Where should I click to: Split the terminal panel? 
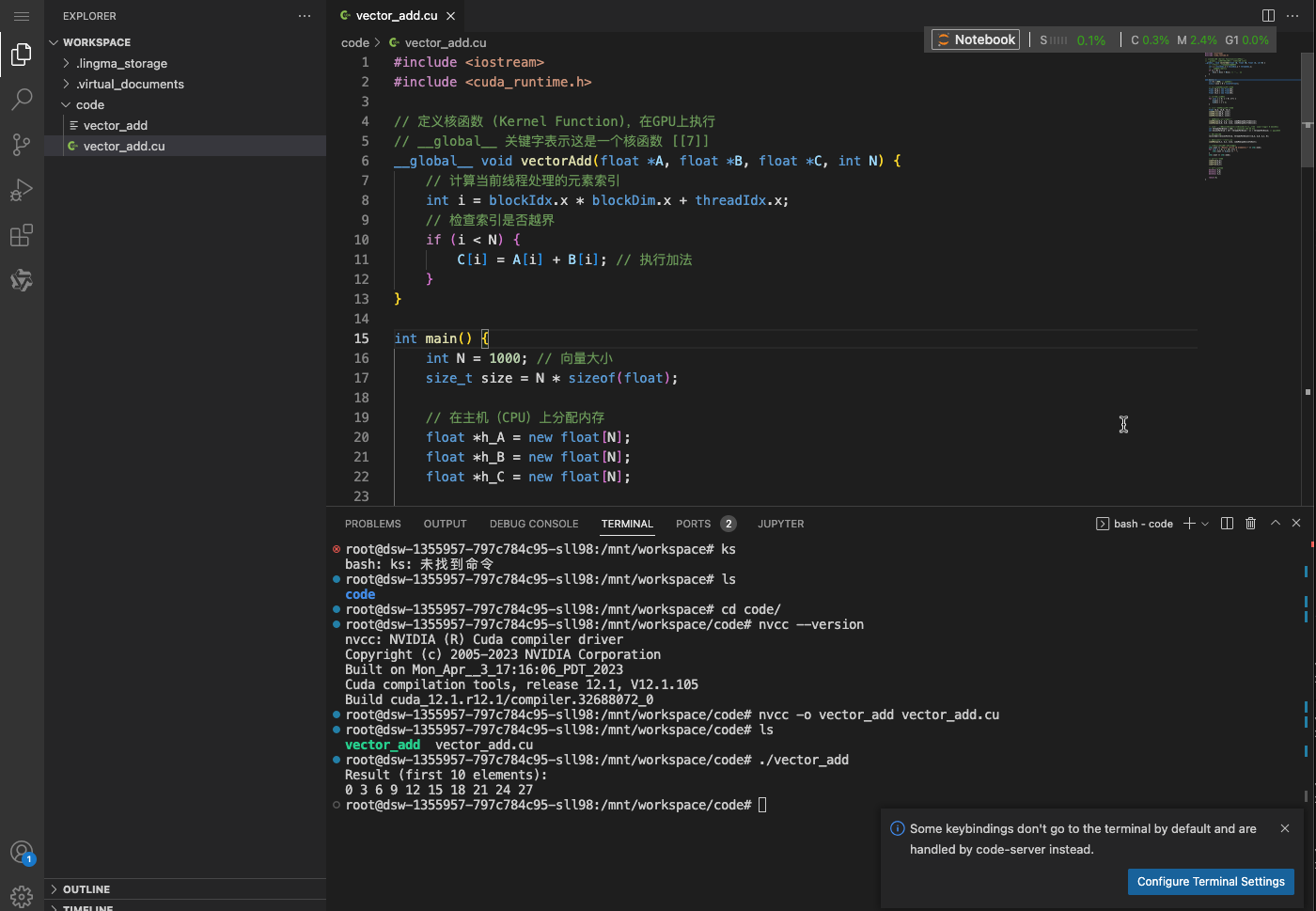(1227, 524)
